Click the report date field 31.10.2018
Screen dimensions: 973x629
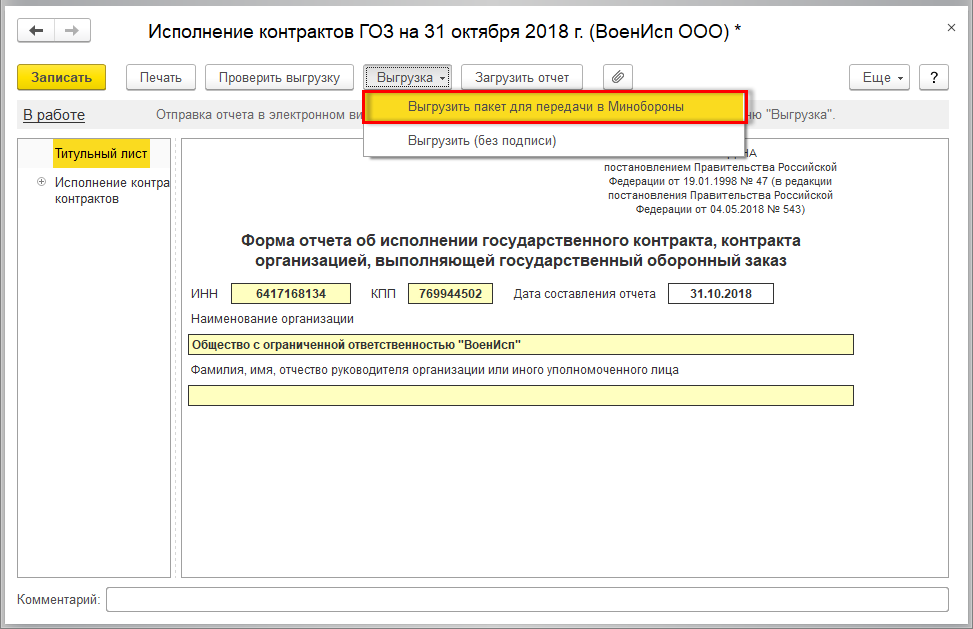click(720, 293)
